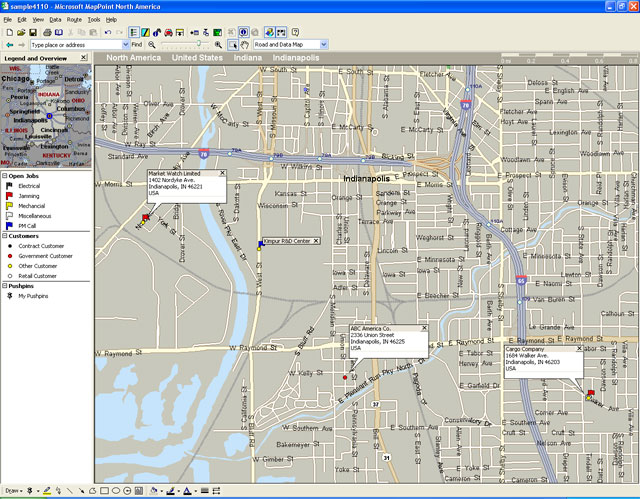Open the Edit menu
Image resolution: width=640 pixels, height=499 pixels.
point(22,20)
